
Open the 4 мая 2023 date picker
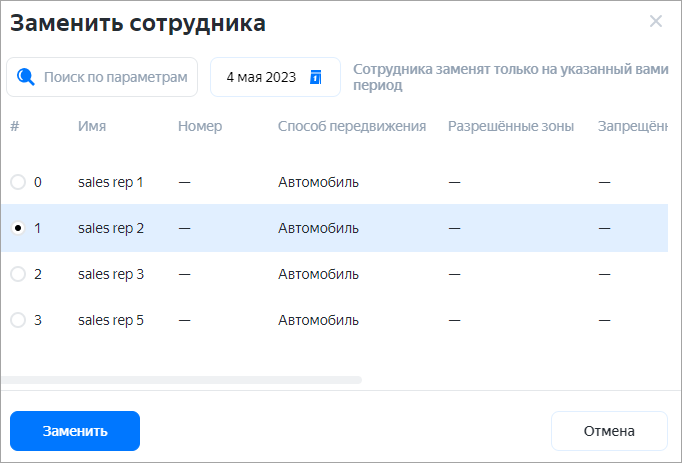coord(262,77)
